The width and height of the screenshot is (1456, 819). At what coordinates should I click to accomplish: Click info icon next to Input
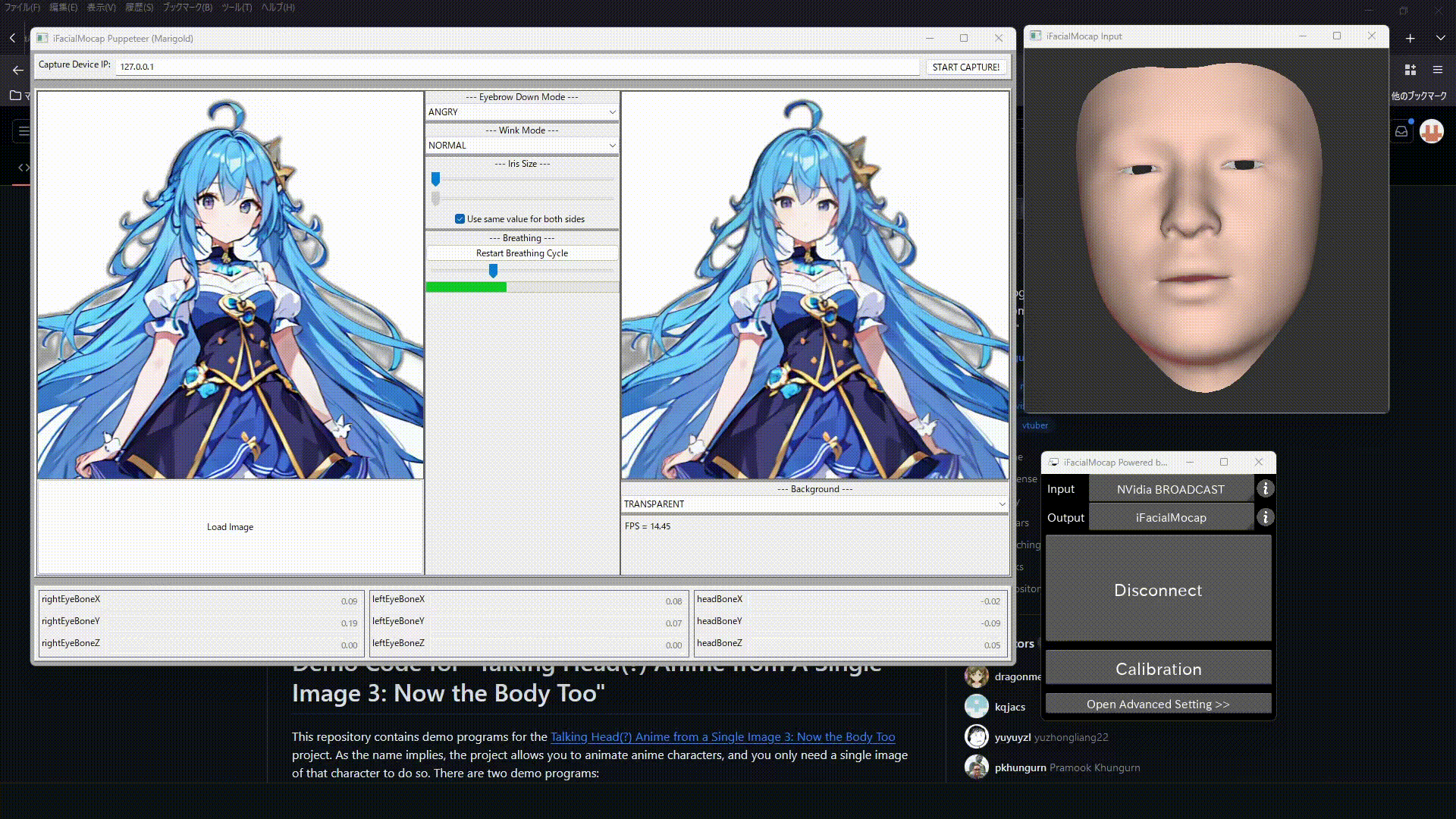pos(1265,488)
